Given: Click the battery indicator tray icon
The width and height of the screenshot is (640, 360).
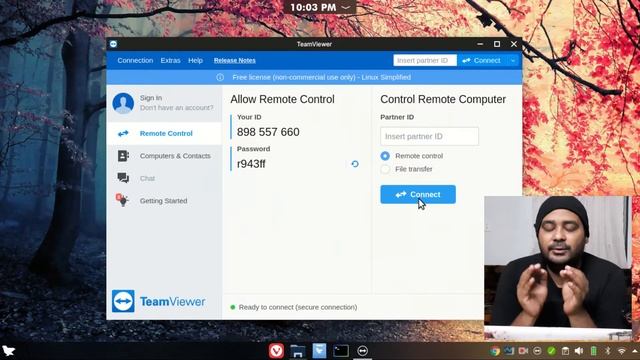Looking at the screenshot, I should click(x=593, y=351).
